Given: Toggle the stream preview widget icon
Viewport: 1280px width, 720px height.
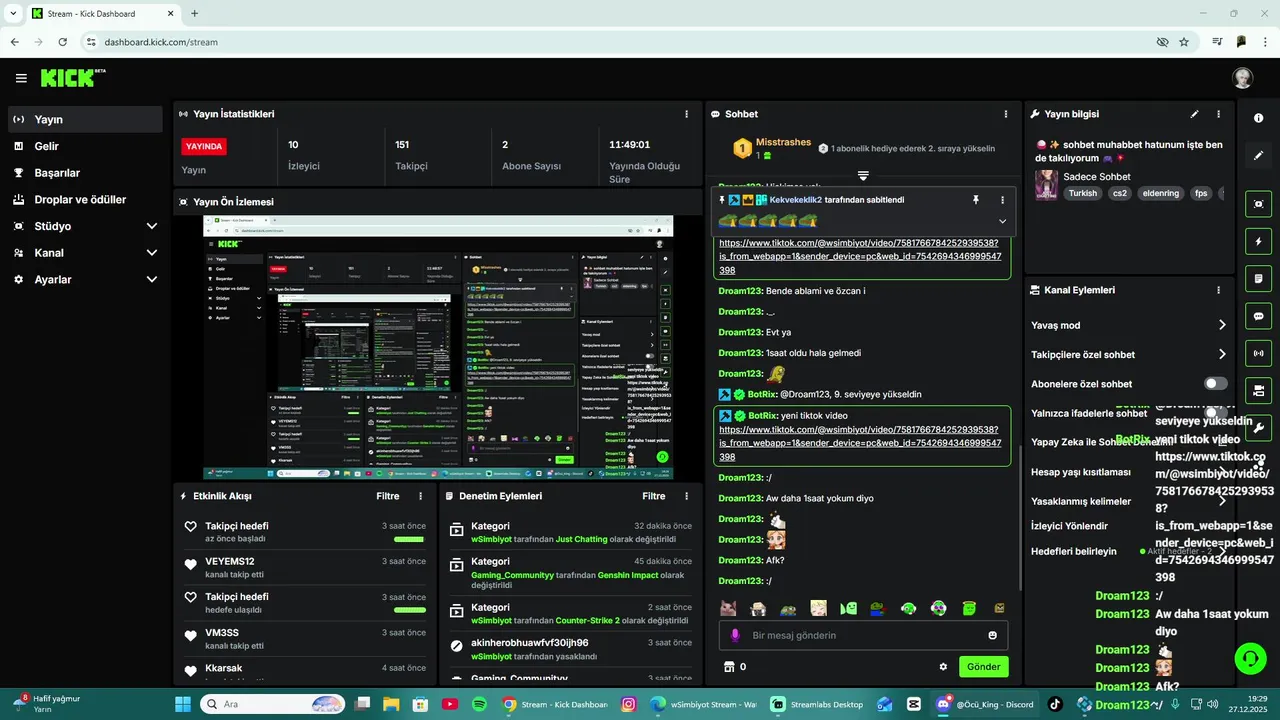Looking at the screenshot, I should point(1258,204).
